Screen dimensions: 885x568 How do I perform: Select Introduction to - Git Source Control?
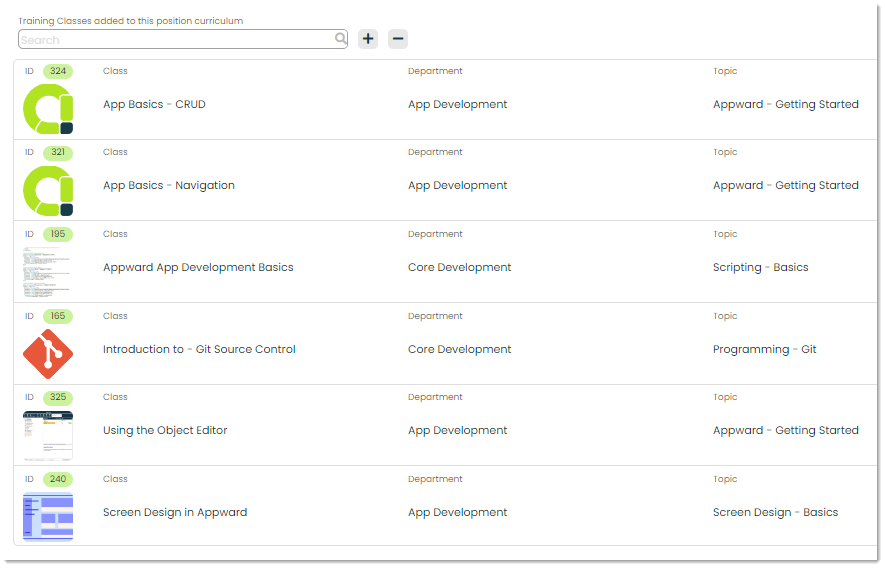point(199,349)
